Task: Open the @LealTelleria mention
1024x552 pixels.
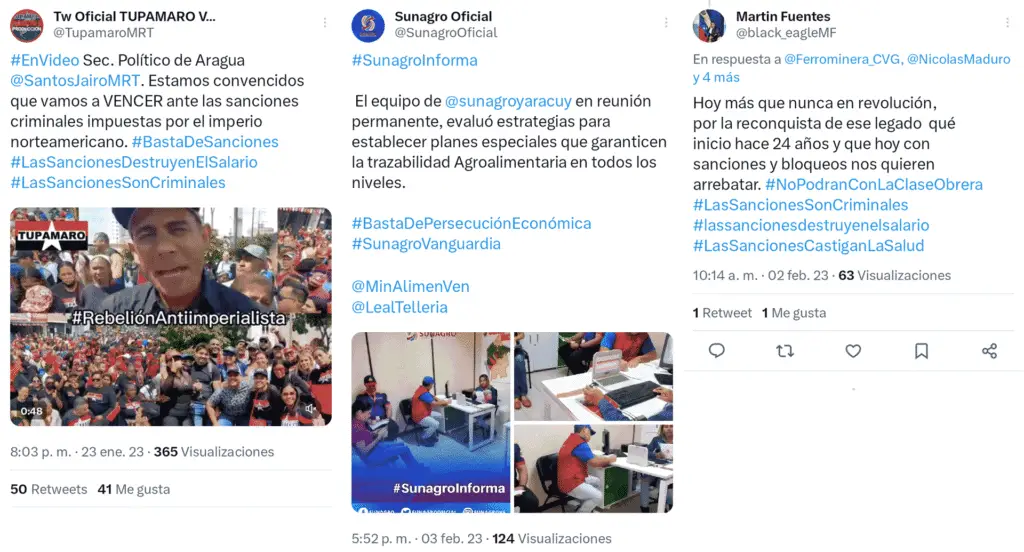Action: pos(400,307)
